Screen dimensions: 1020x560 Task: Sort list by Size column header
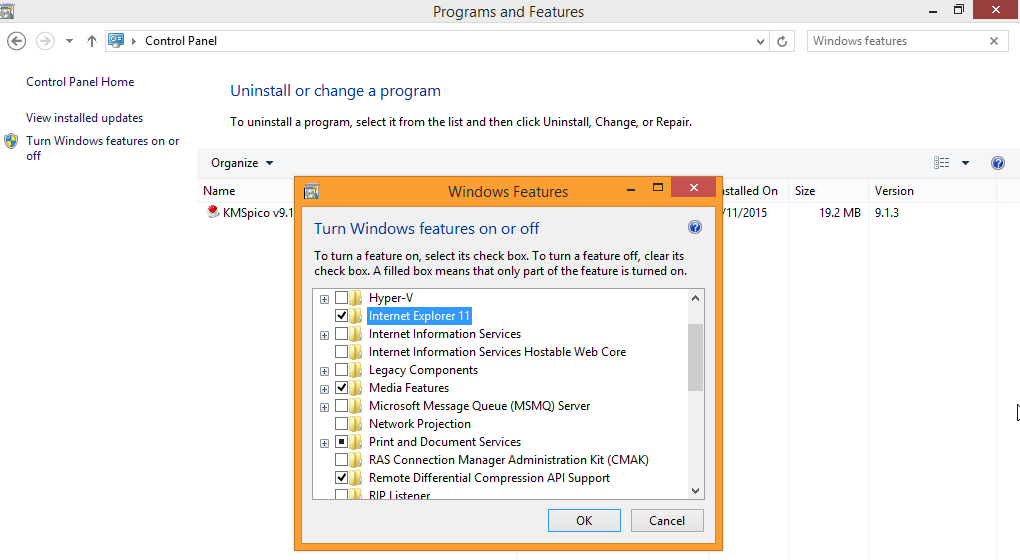coord(805,191)
